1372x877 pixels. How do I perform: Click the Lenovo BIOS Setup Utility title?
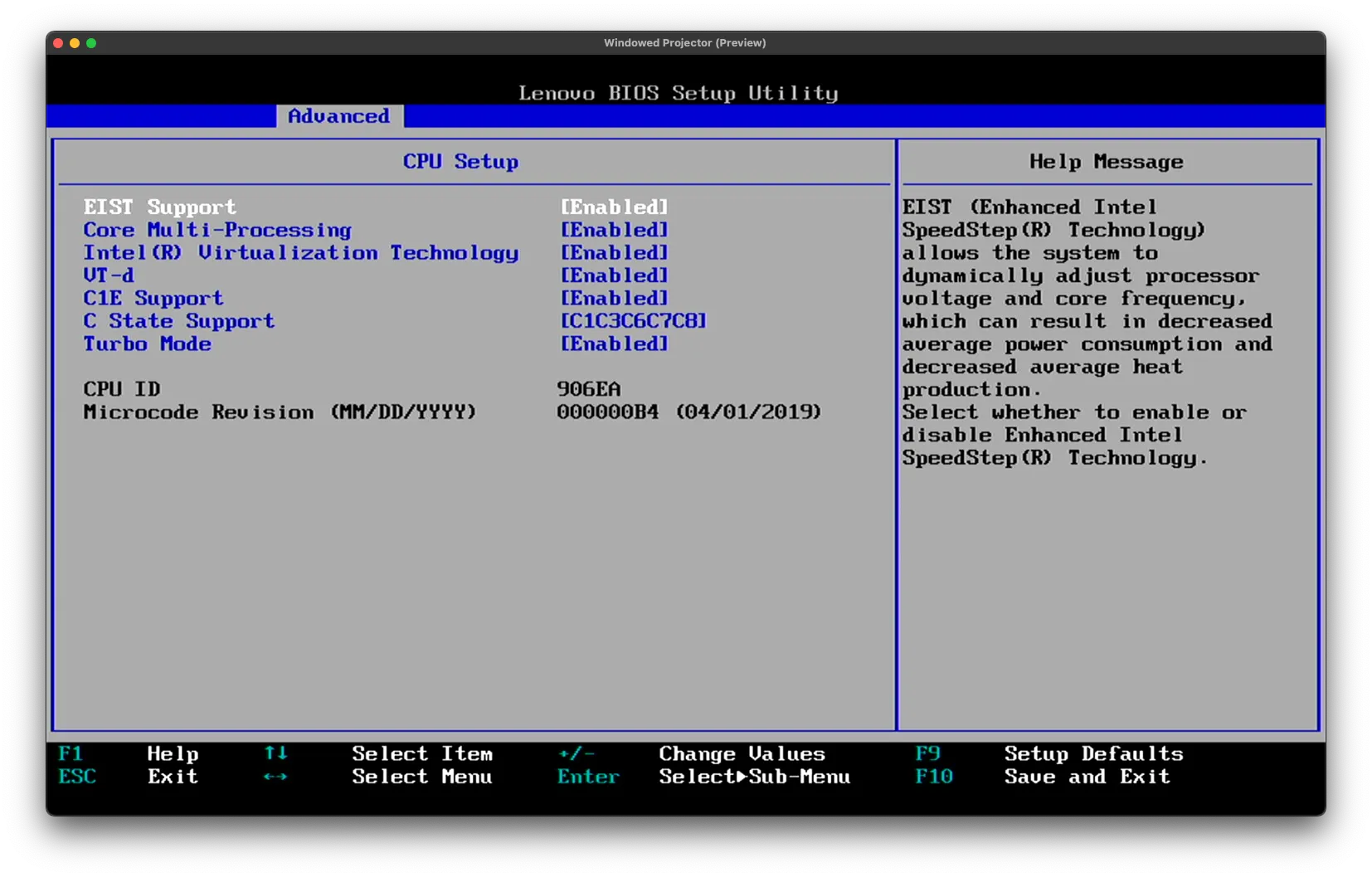(x=679, y=93)
